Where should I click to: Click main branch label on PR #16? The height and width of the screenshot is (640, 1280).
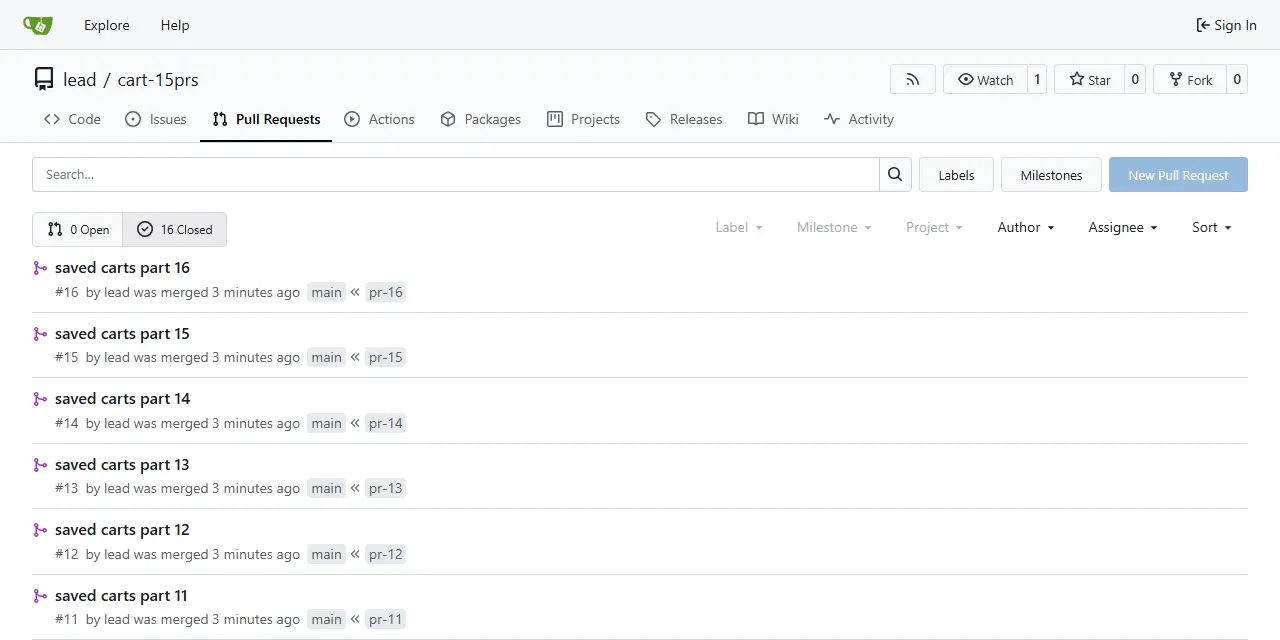point(326,292)
